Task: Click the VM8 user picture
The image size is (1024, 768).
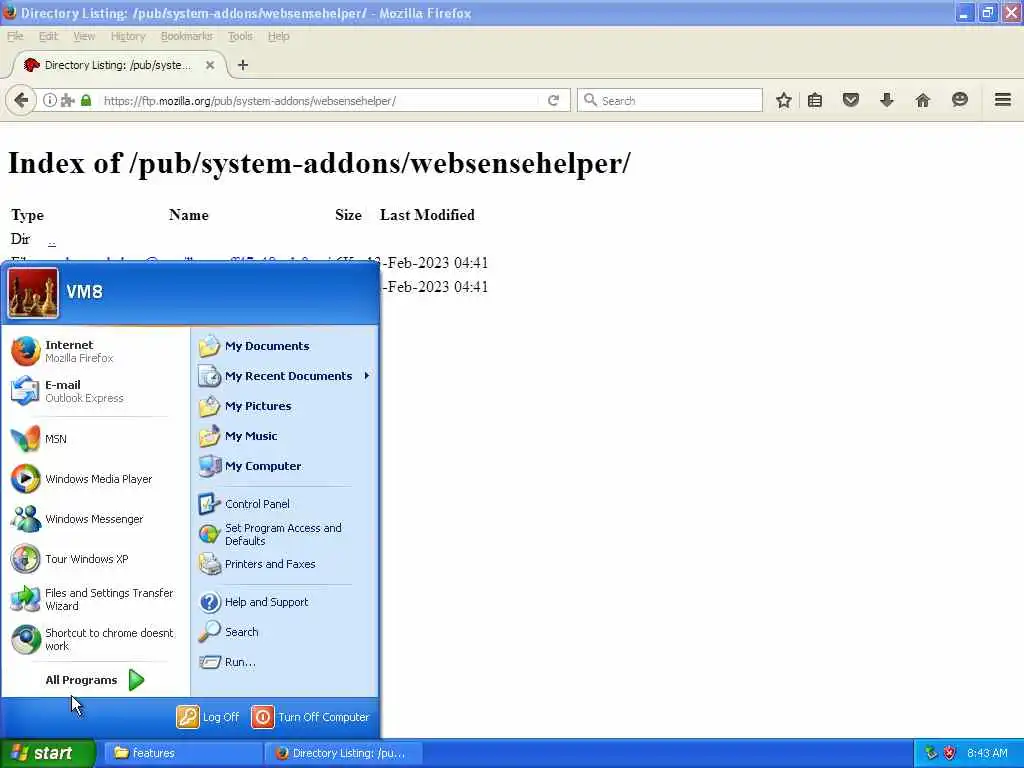Action: [x=33, y=293]
